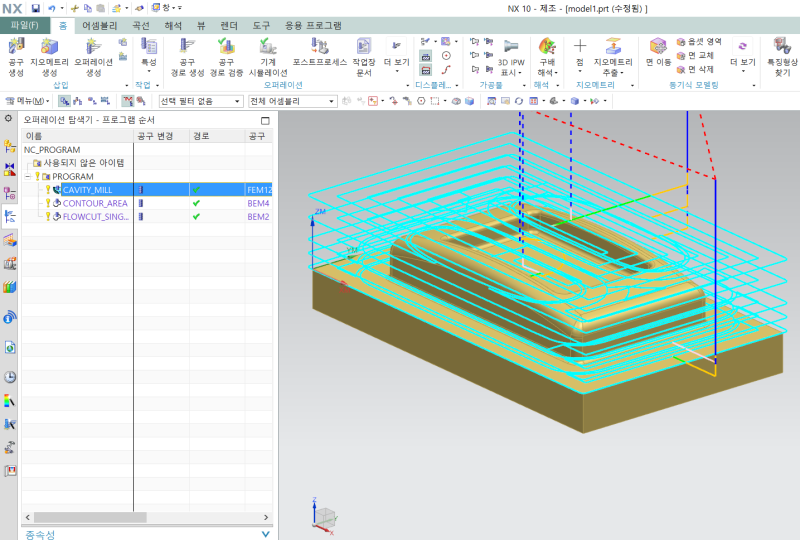Select the FLOWCUT_SING... operation in the tree
The image size is (800, 540).
pyautogui.click(x=95, y=216)
